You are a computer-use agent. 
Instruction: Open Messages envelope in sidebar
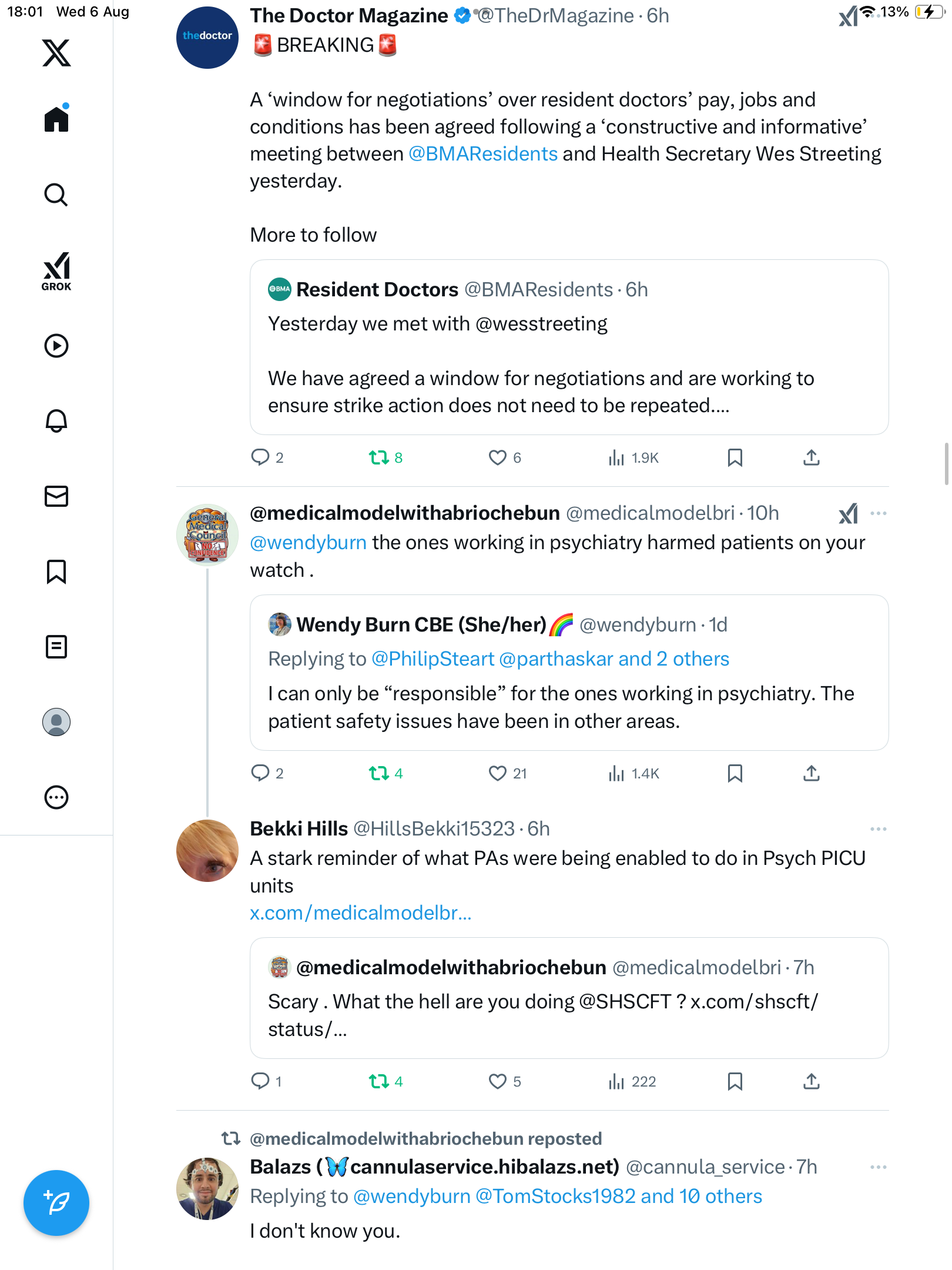tap(56, 496)
